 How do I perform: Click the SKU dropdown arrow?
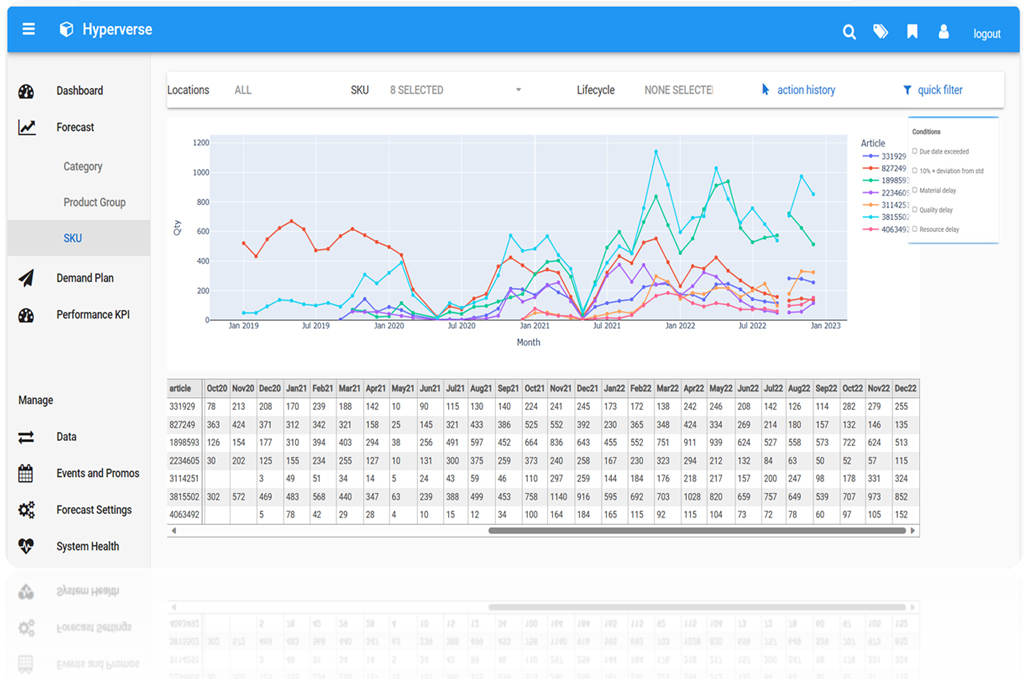point(518,90)
